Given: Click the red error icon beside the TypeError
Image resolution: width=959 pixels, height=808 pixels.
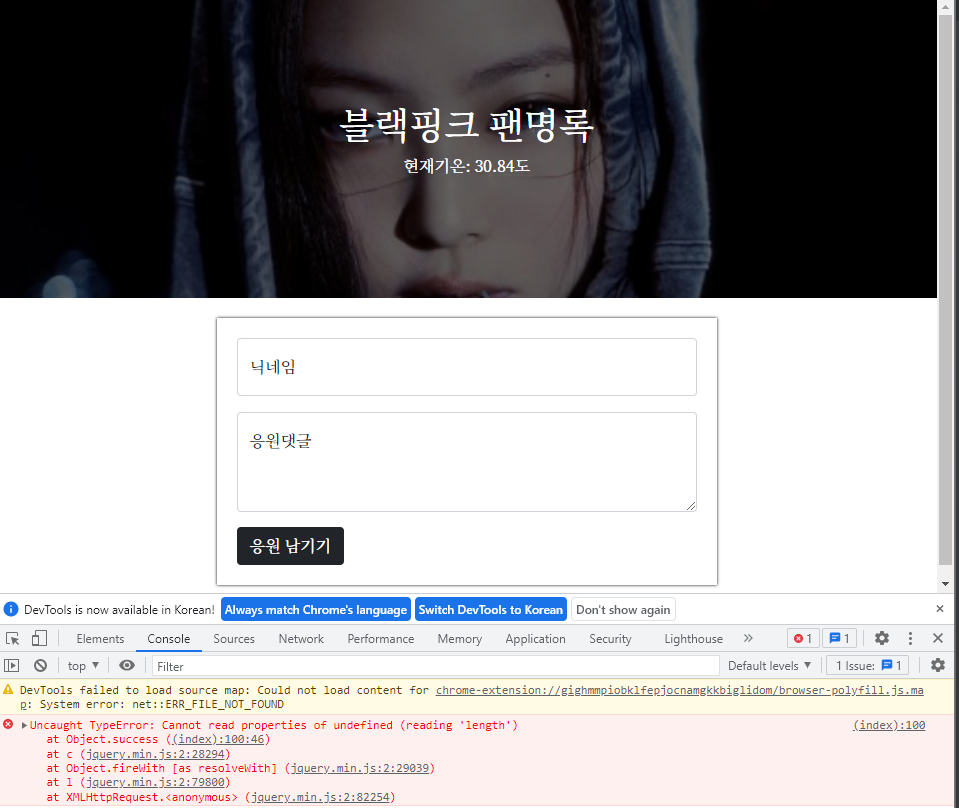Looking at the screenshot, I should [8, 725].
